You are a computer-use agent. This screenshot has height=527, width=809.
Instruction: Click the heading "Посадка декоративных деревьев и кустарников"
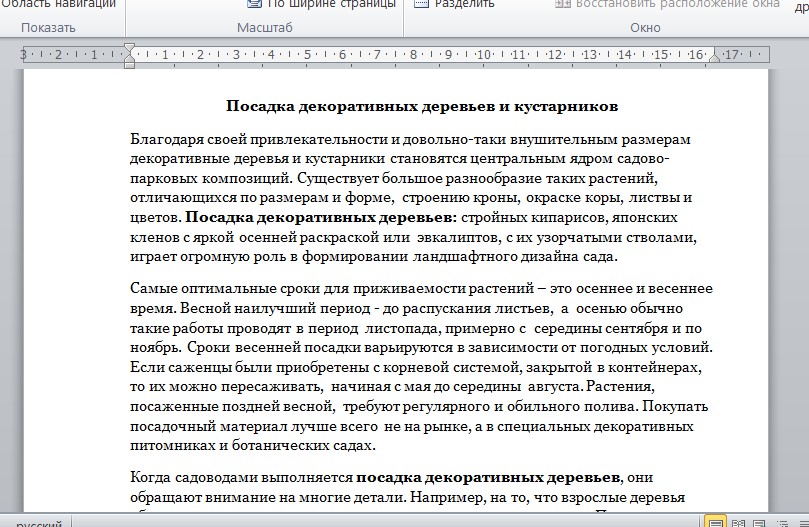click(422, 106)
